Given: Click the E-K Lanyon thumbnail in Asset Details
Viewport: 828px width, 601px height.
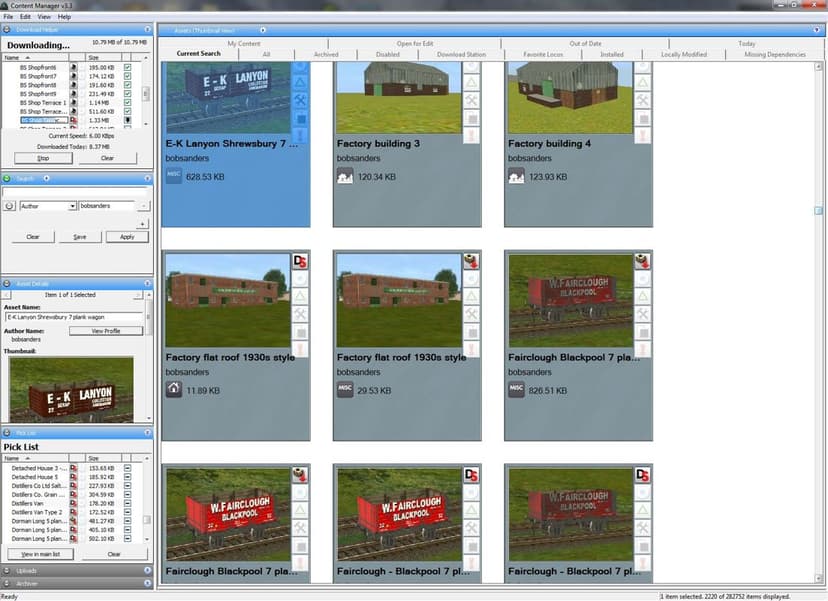Looking at the screenshot, I should (71, 389).
